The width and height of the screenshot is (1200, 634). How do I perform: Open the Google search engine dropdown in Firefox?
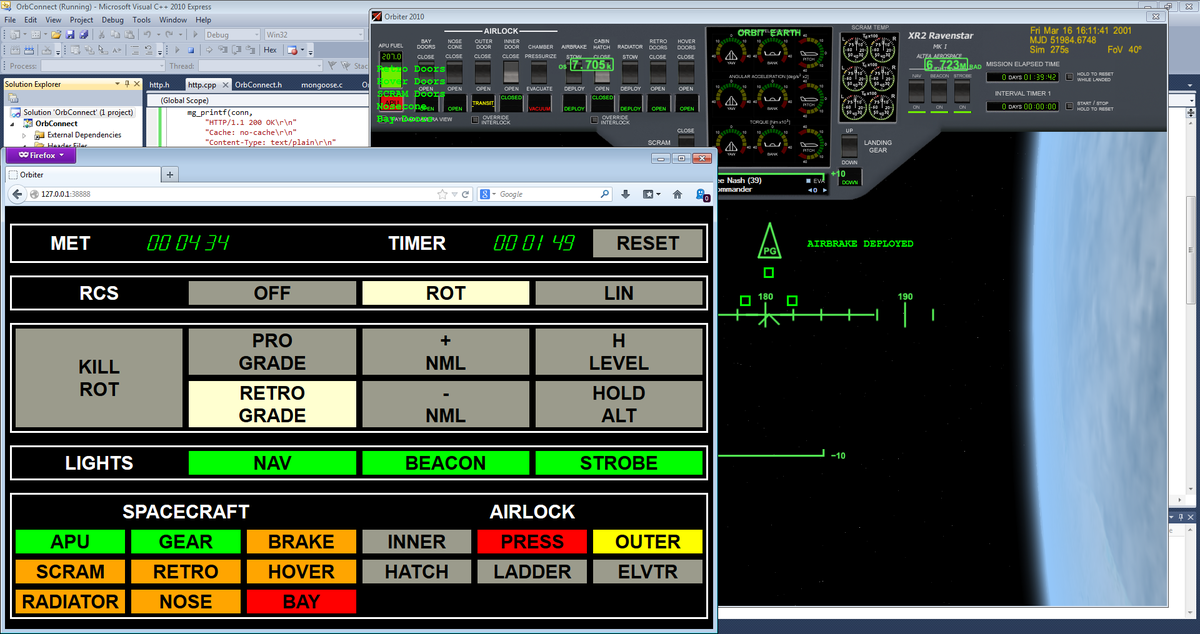coord(489,194)
